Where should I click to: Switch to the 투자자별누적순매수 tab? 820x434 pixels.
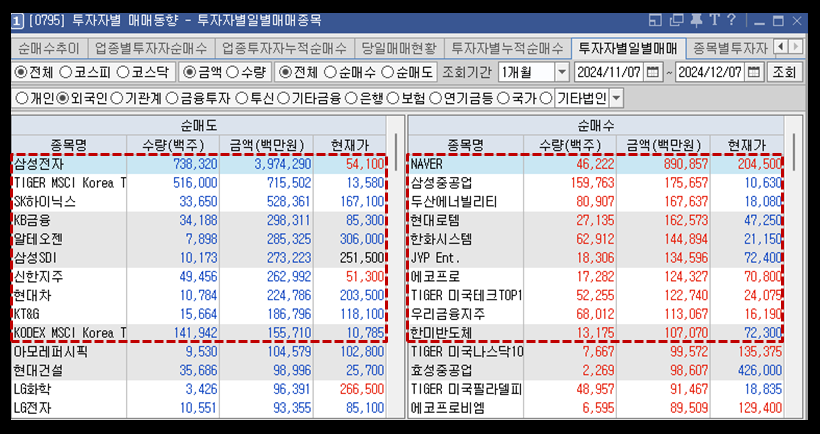507,49
